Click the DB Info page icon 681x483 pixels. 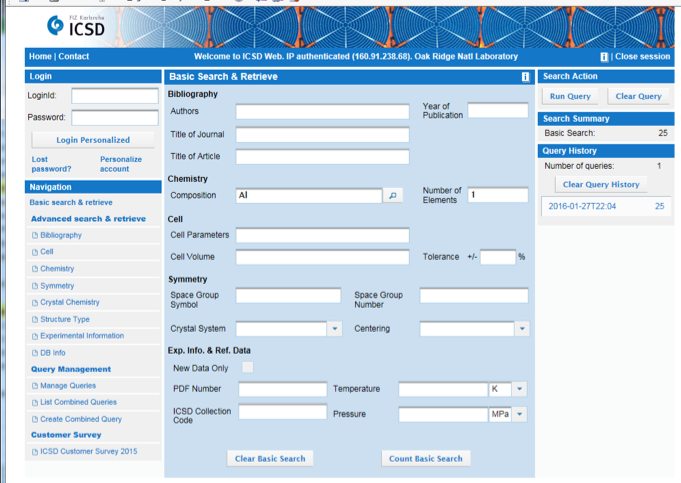[35, 353]
